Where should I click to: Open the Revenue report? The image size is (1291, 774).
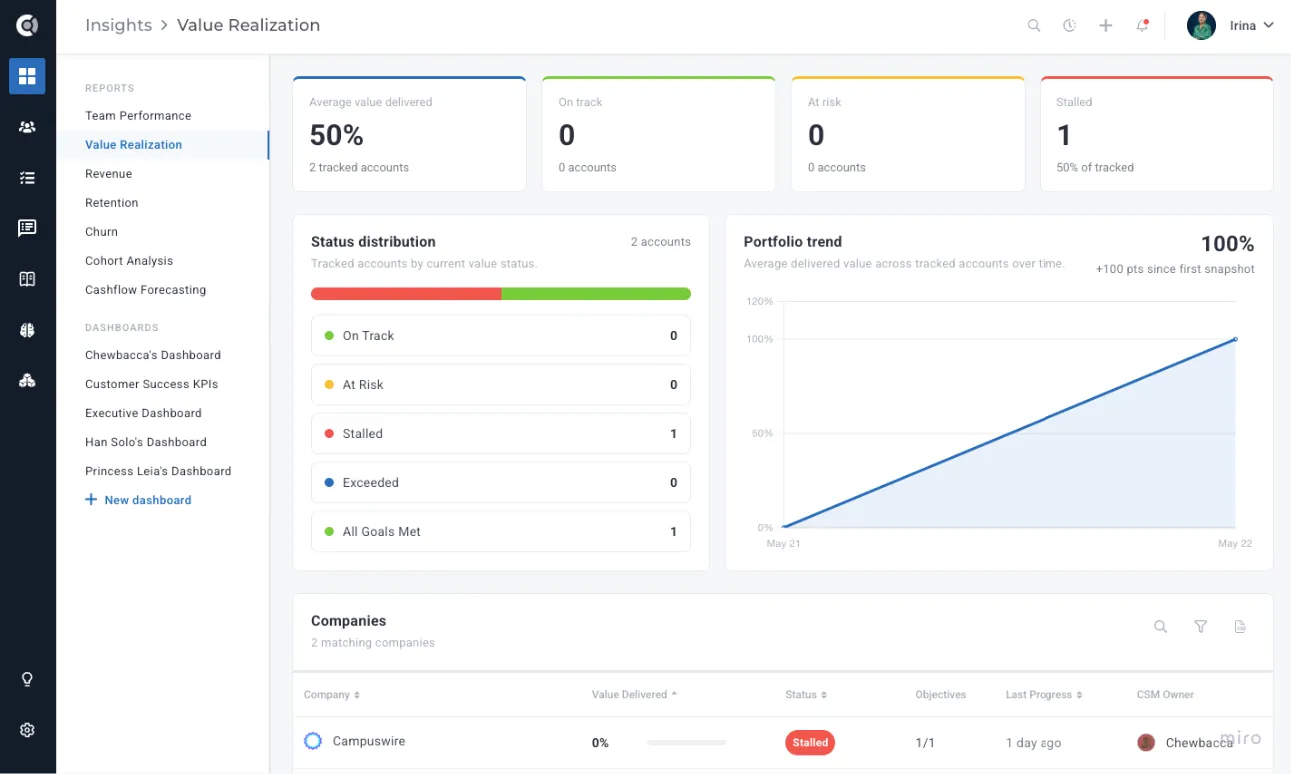tap(108, 174)
